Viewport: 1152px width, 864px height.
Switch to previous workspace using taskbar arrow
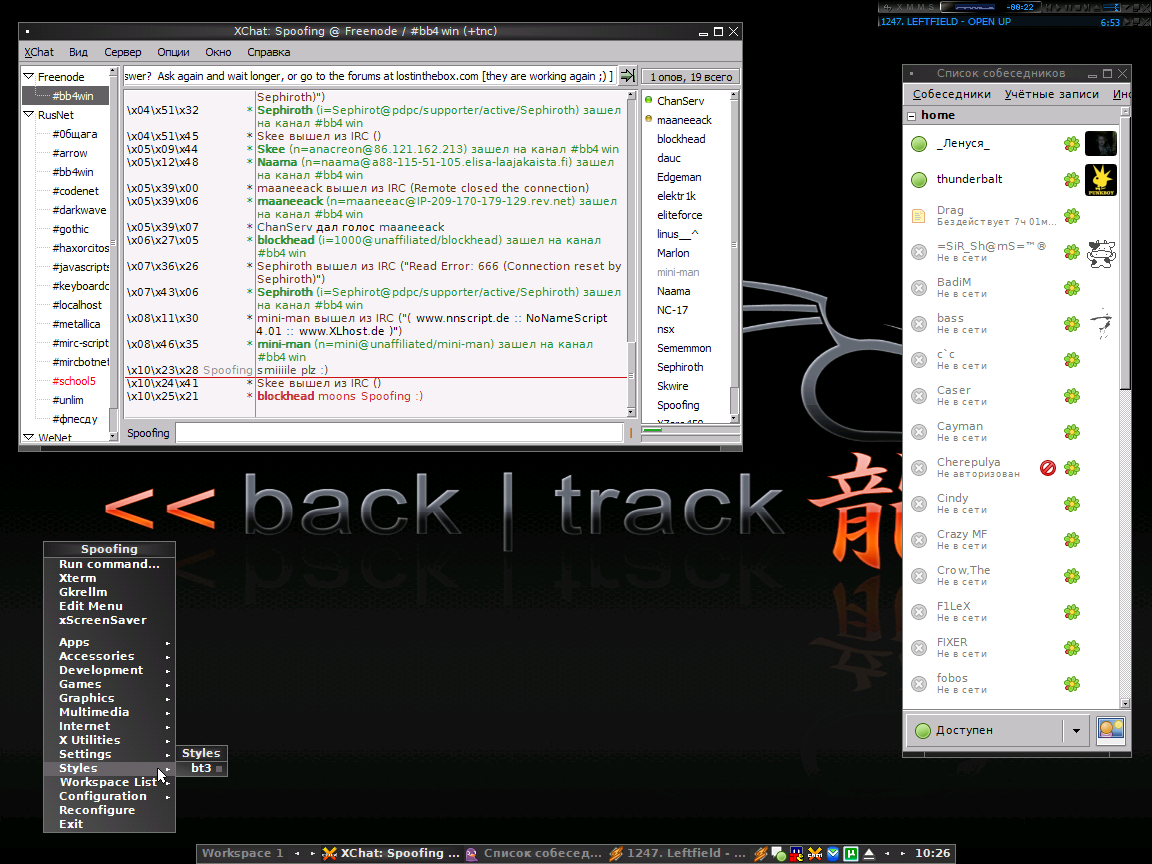coord(297,854)
